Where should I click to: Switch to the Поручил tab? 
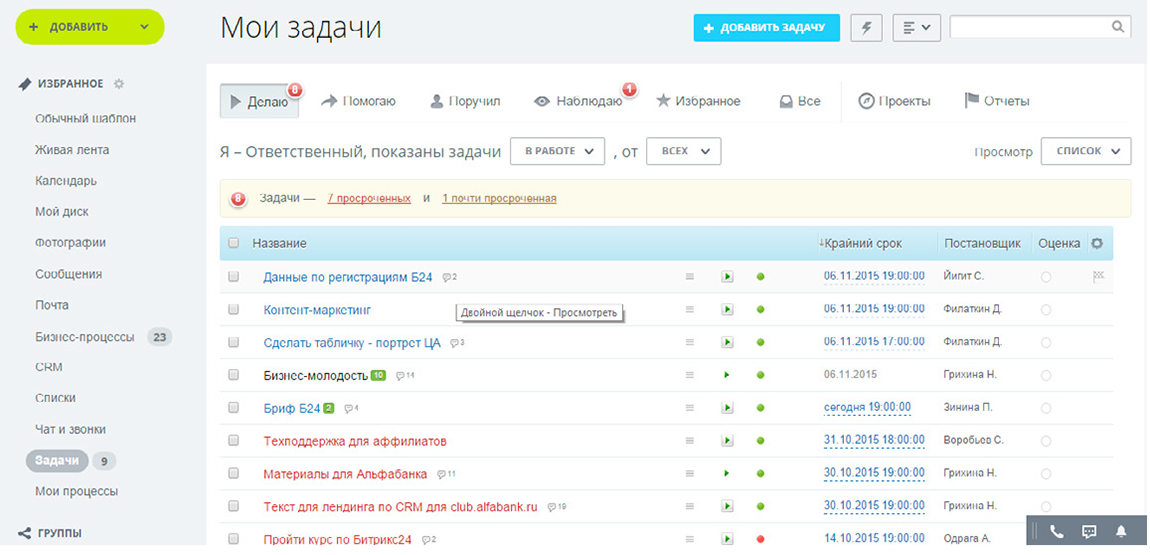465,101
